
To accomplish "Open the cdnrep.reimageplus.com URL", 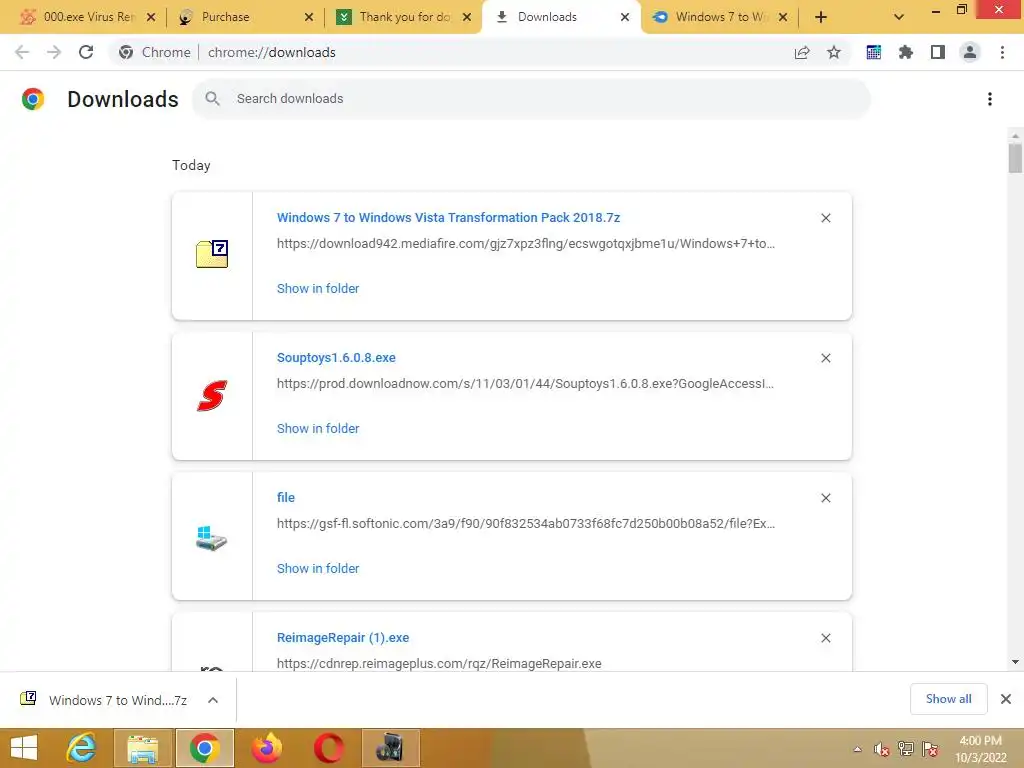I will pos(439,664).
